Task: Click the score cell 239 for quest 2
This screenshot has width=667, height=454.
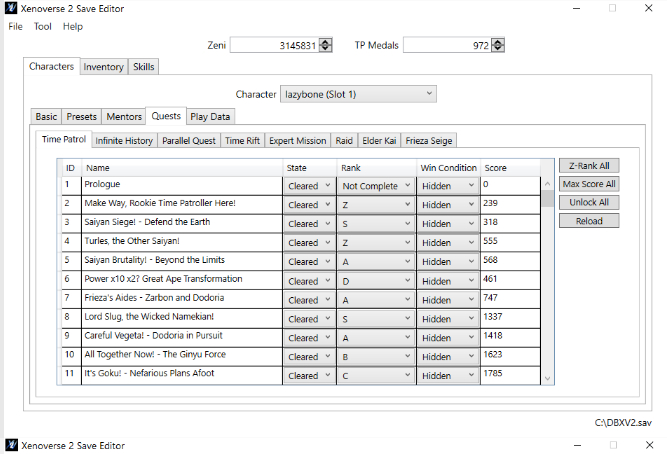Action: coord(510,203)
